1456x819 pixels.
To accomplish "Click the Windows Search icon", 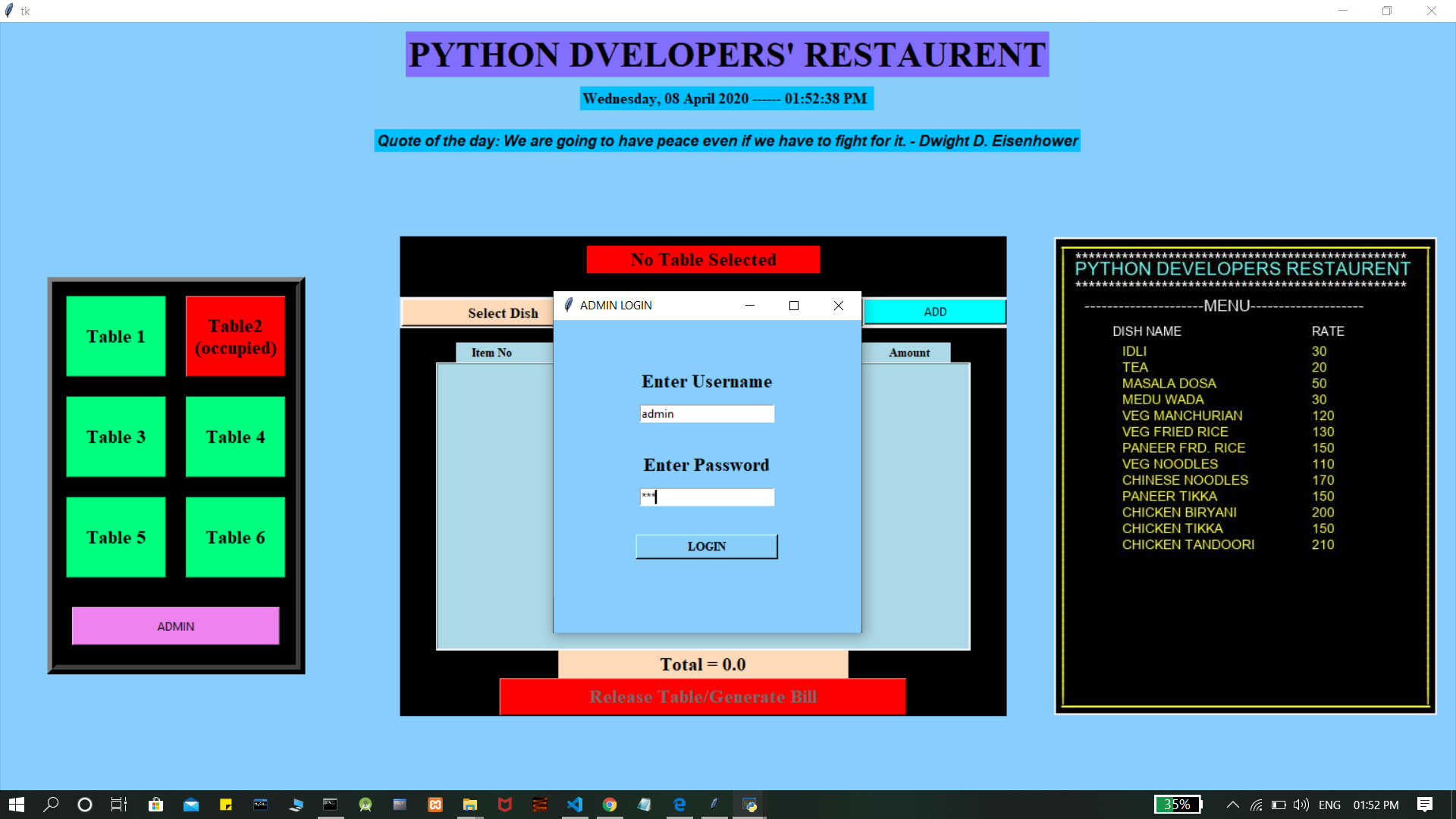I will pos(51,805).
